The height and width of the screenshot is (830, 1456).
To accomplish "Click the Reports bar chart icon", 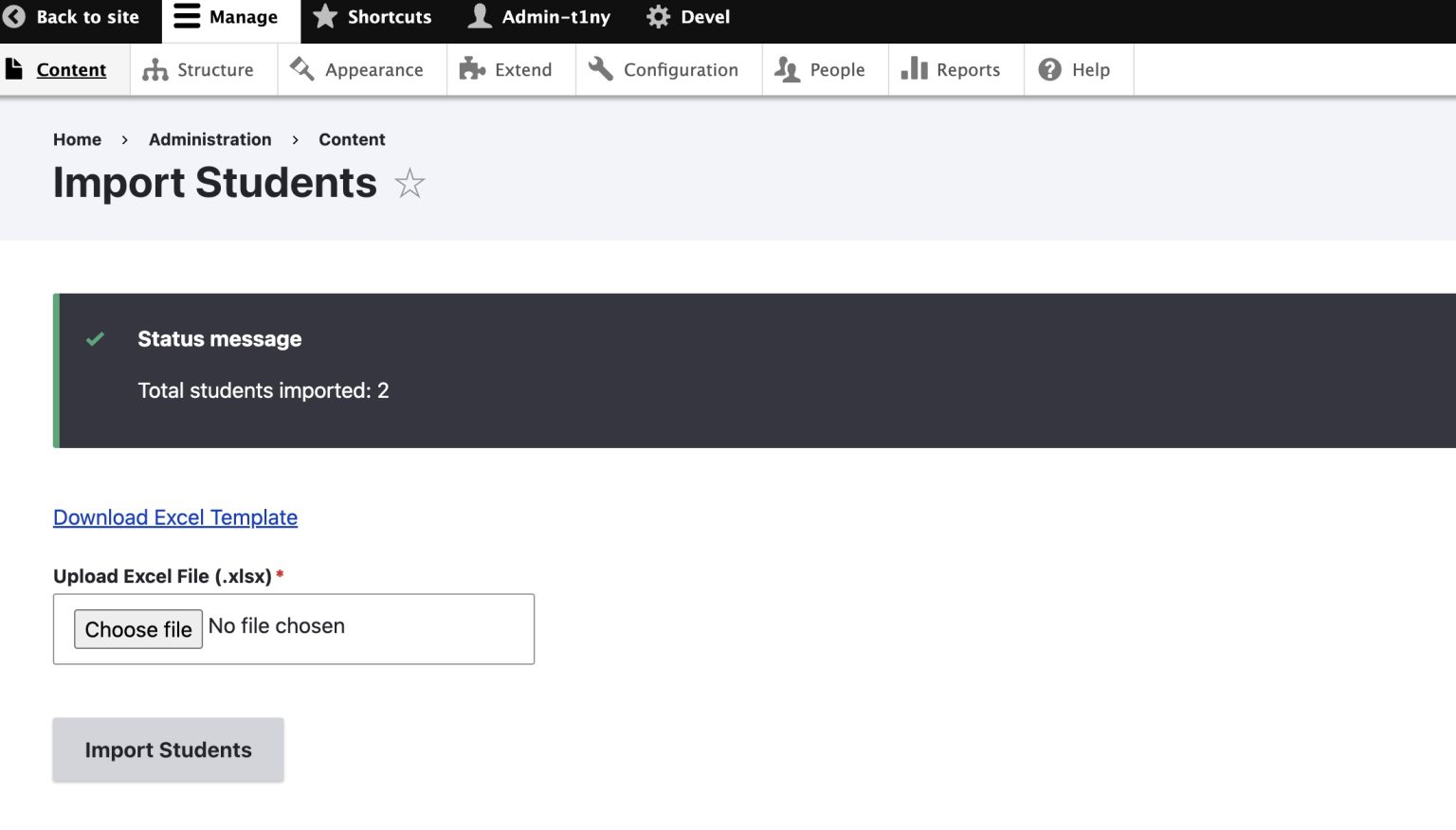I will (x=914, y=68).
